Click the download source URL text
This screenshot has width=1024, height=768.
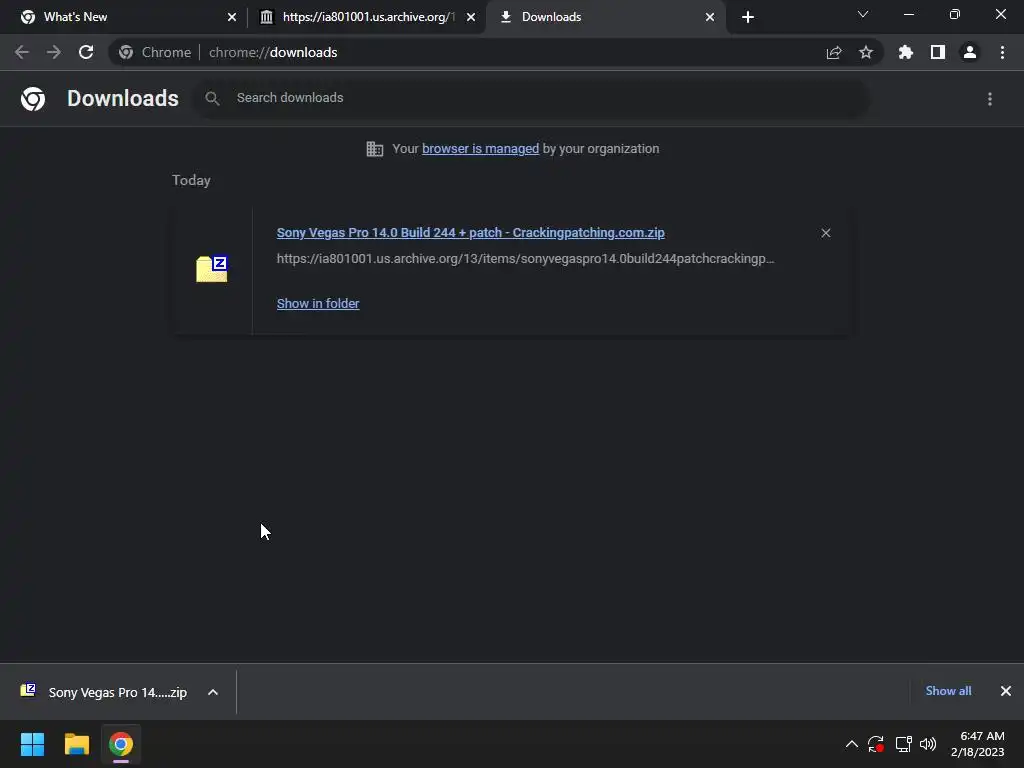click(x=525, y=259)
